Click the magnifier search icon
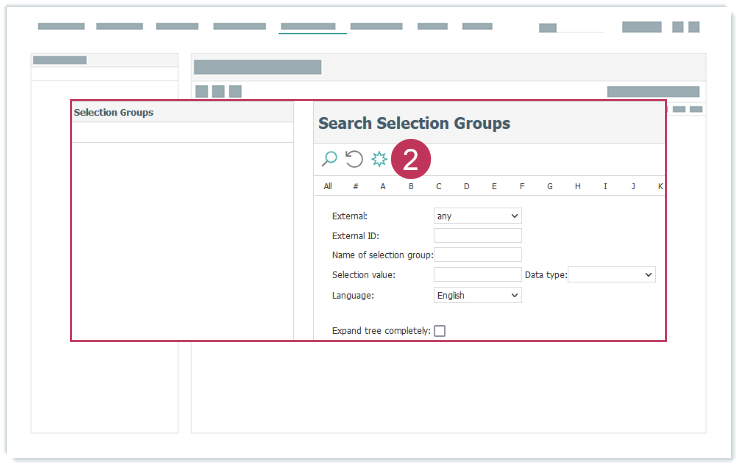 (x=329, y=159)
